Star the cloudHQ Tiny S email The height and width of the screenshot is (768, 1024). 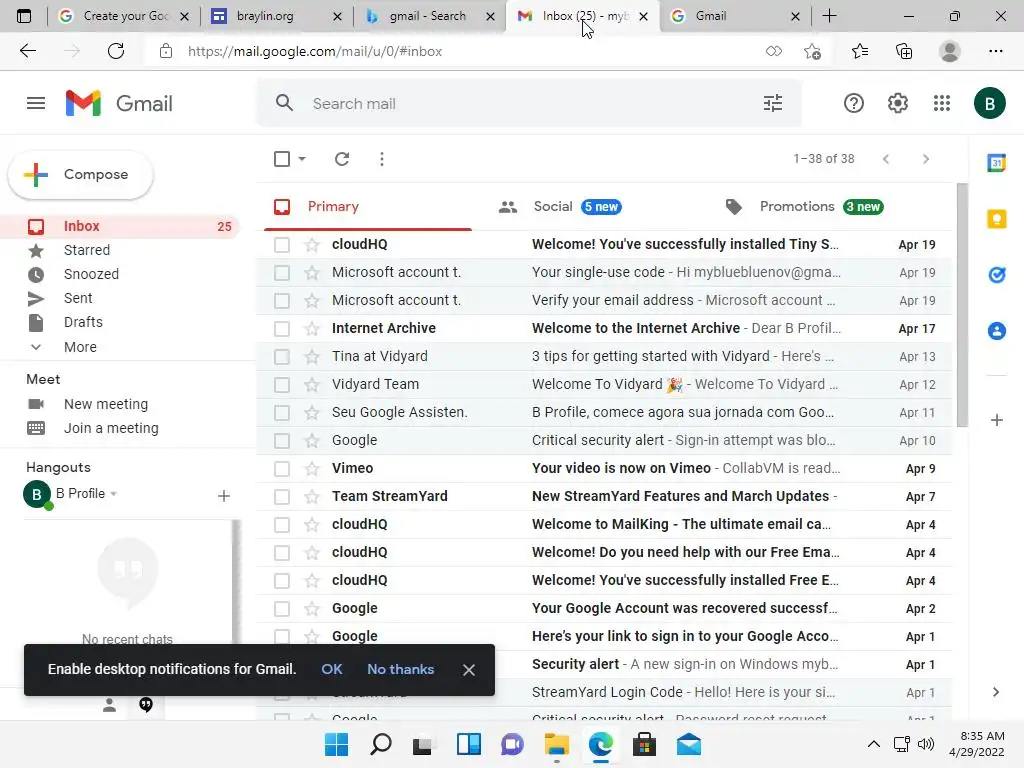click(x=312, y=244)
